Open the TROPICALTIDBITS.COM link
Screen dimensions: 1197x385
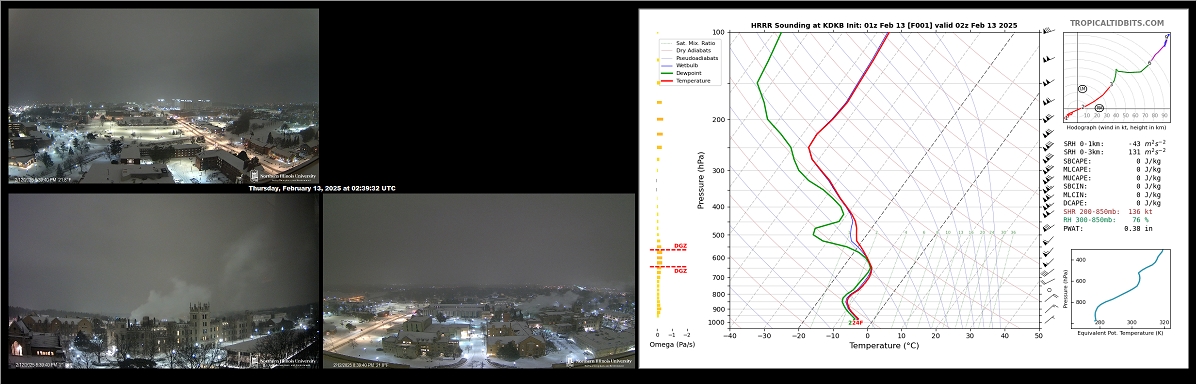1115,24
